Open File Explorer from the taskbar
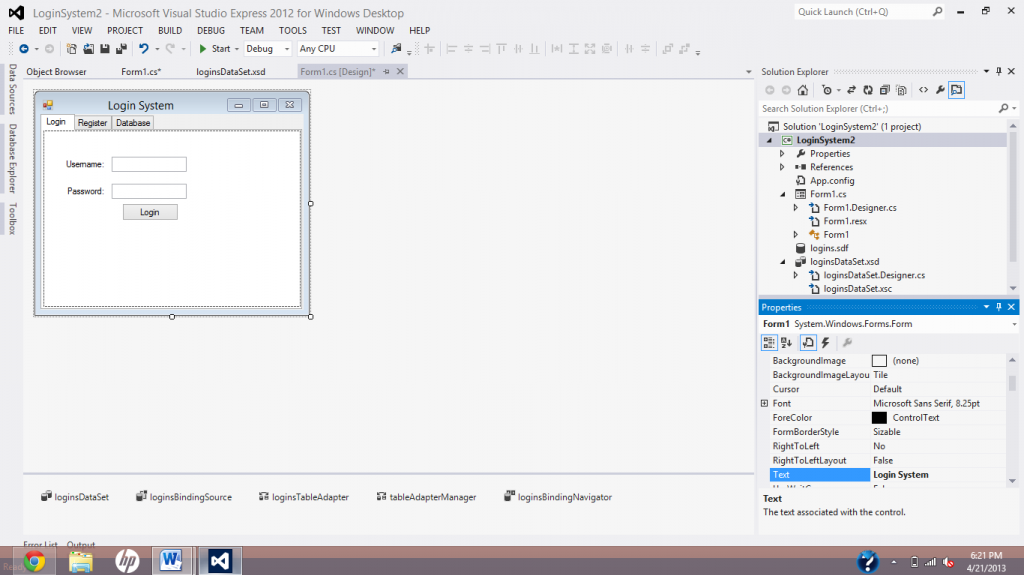The image size is (1024, 575). pyautogui.click(x=81, y=561)
